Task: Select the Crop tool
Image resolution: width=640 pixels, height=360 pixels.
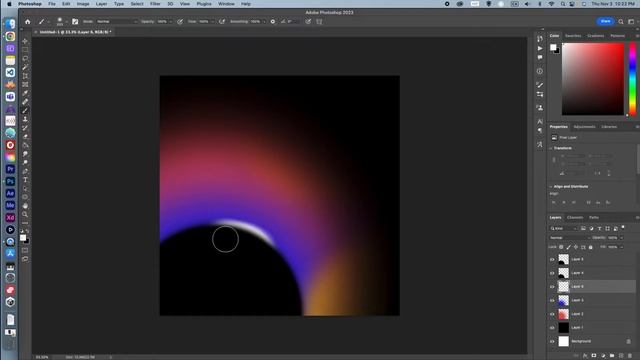Action: [x=25, y=76]
